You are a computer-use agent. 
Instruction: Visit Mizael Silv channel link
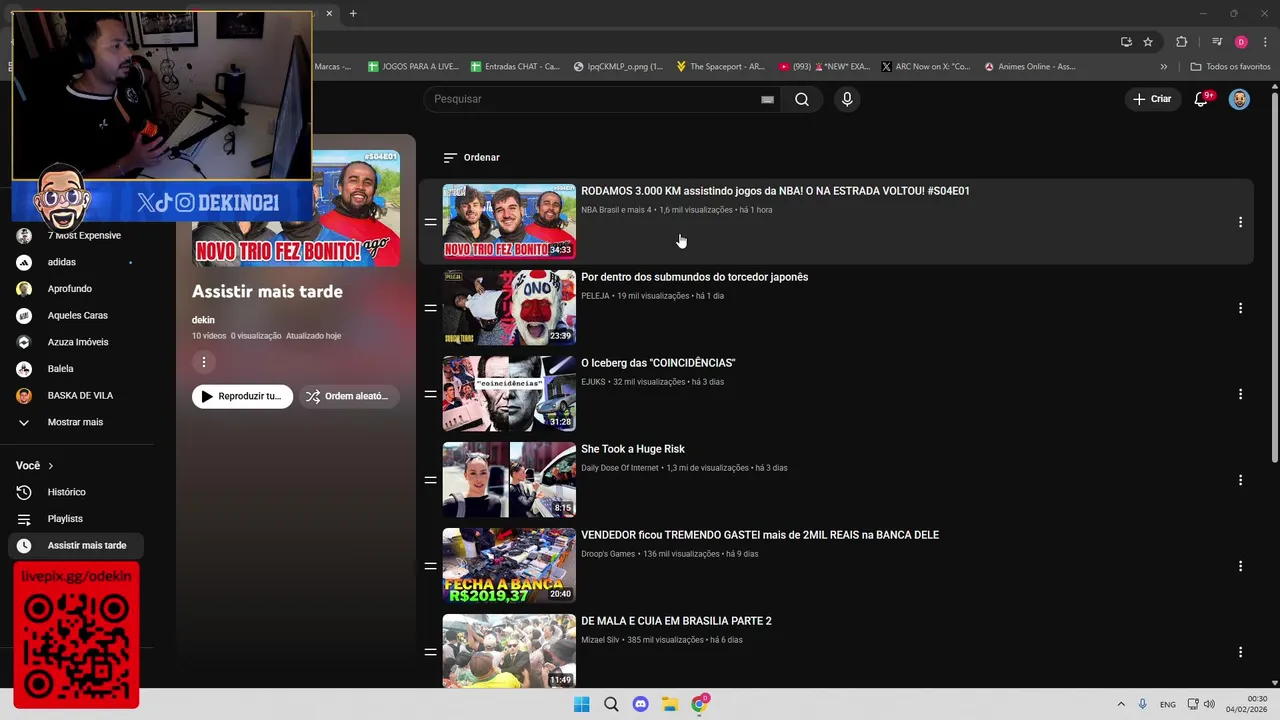click(x=600, y=640)
